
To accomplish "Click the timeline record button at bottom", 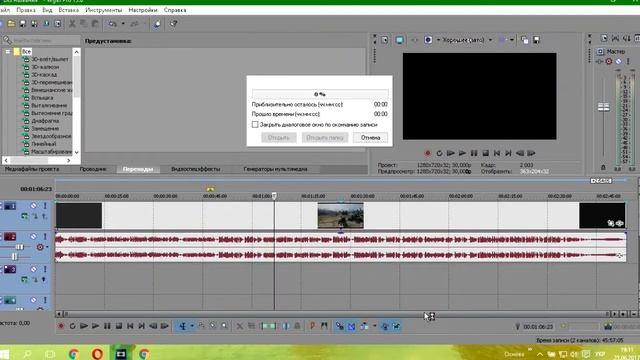I will point(61,326).
